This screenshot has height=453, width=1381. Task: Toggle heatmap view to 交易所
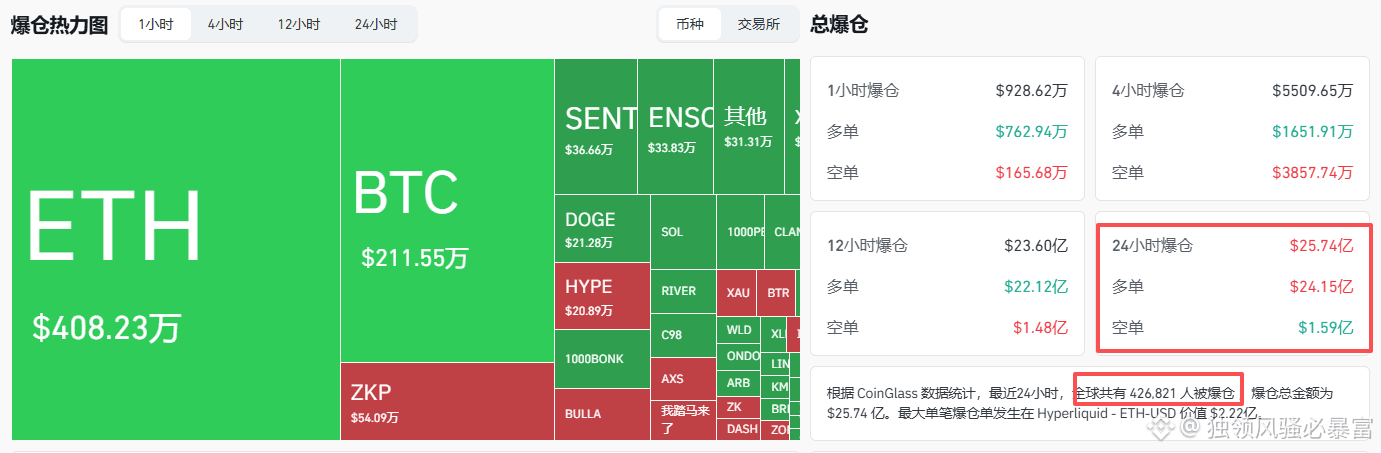[x=758, y=25]
